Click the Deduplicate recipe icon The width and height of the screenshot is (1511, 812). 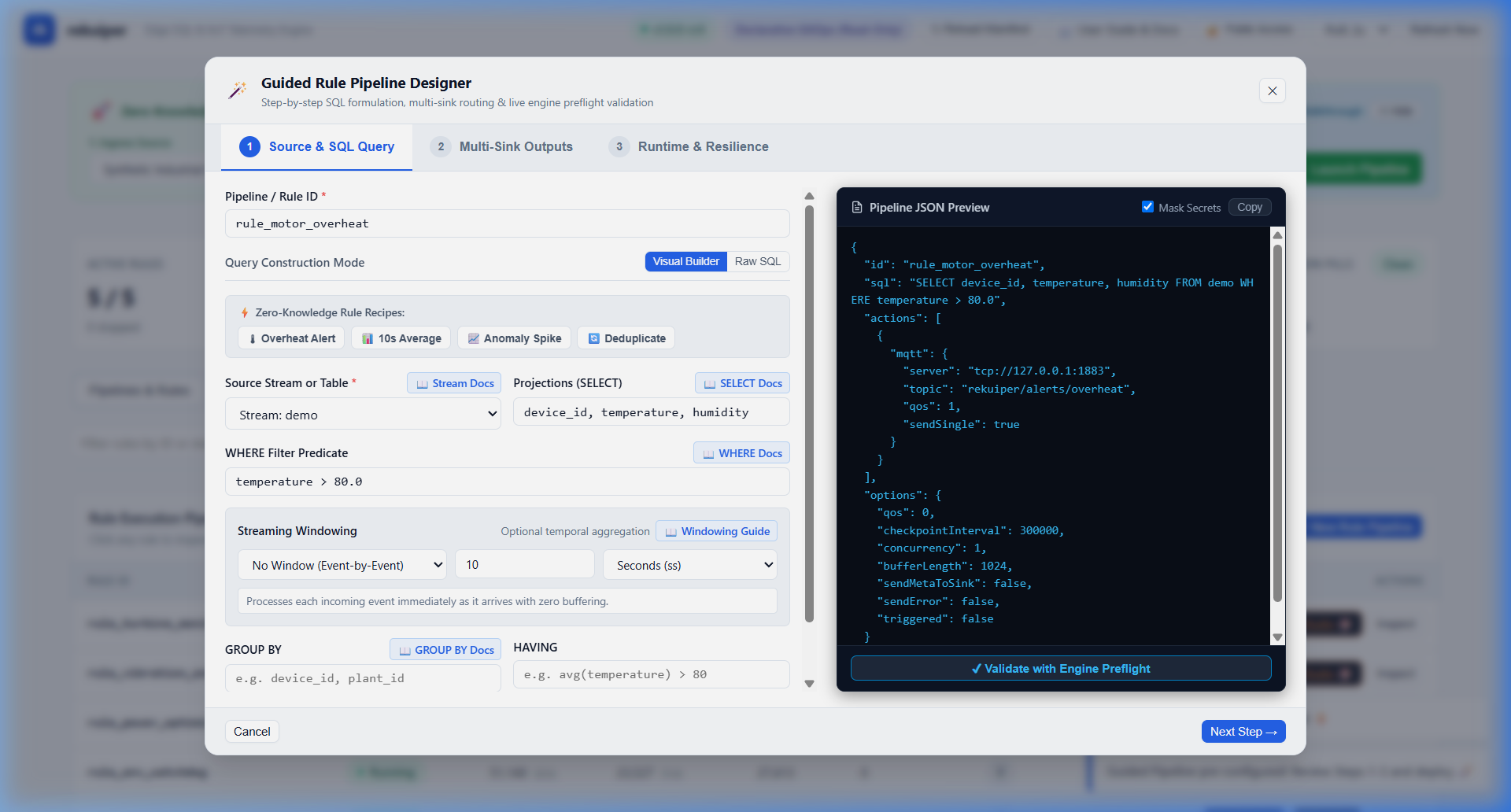click(x=594, y=338)
